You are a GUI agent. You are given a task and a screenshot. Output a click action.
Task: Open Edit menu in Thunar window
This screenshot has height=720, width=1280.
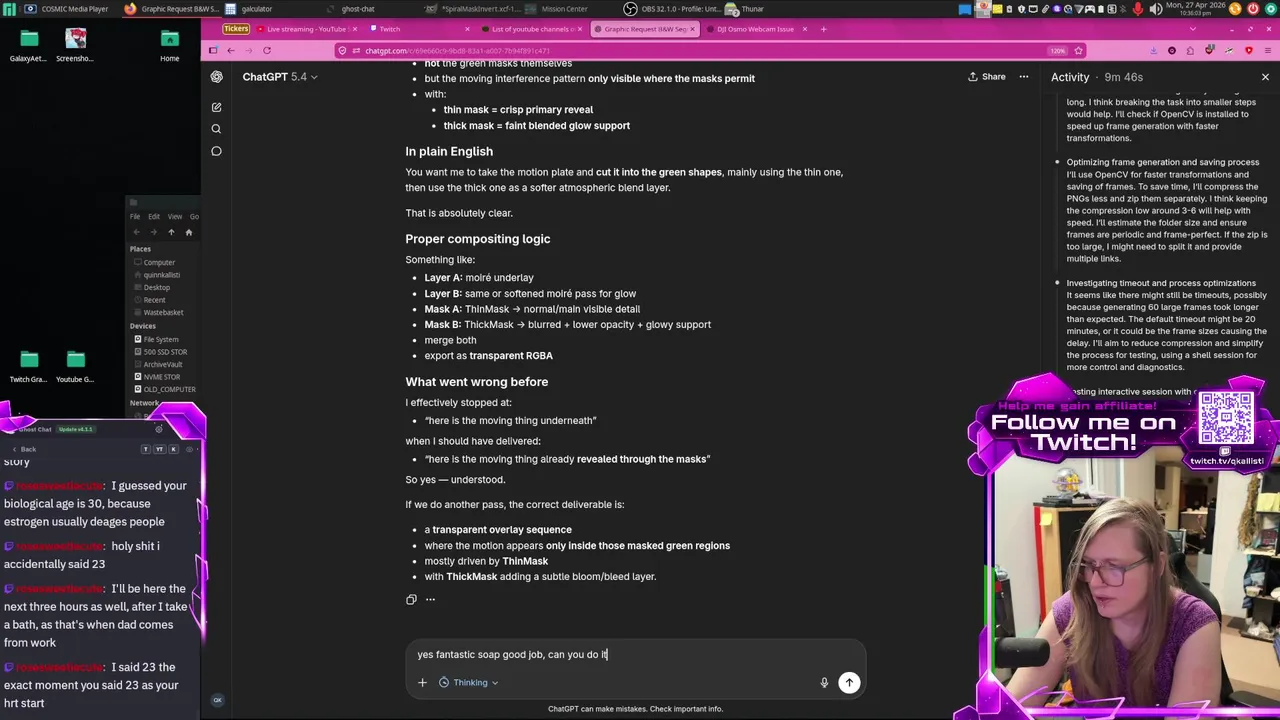154,216
